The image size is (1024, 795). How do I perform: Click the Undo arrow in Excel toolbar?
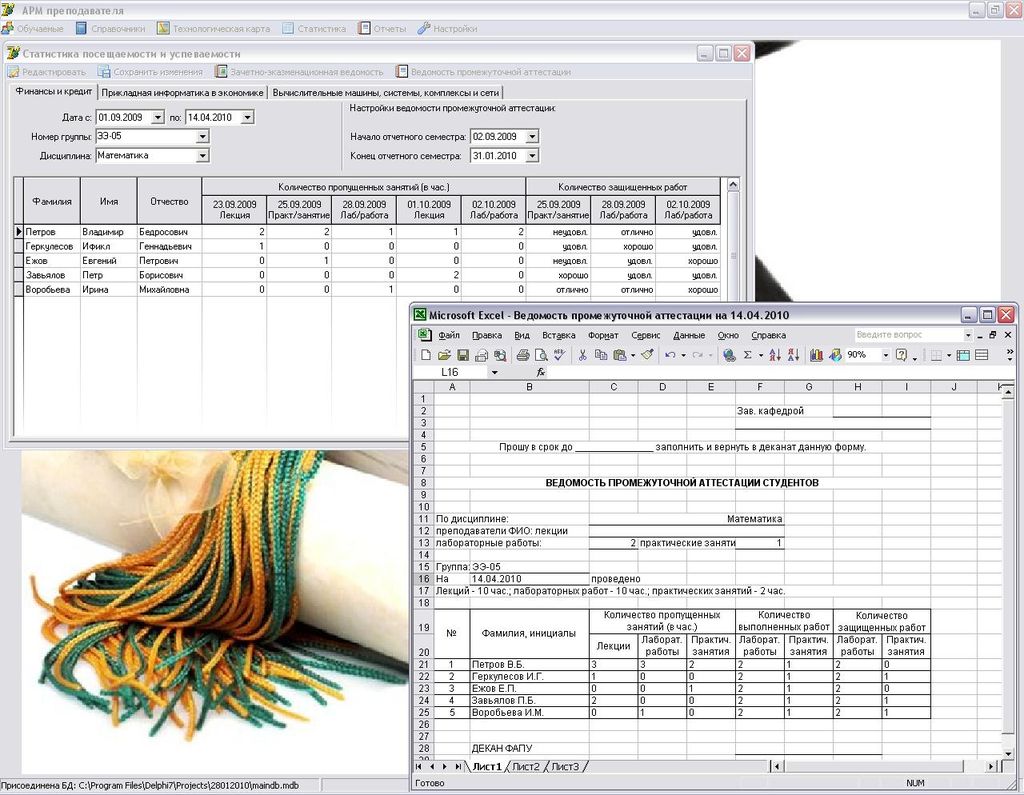coord(670,355)
